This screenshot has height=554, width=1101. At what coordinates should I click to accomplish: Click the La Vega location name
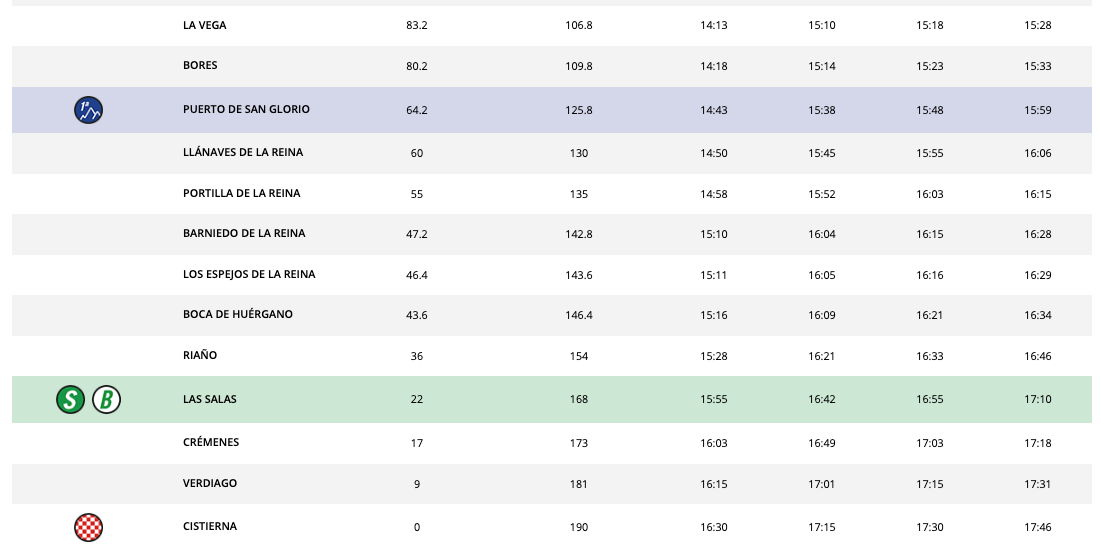(205, 25)
